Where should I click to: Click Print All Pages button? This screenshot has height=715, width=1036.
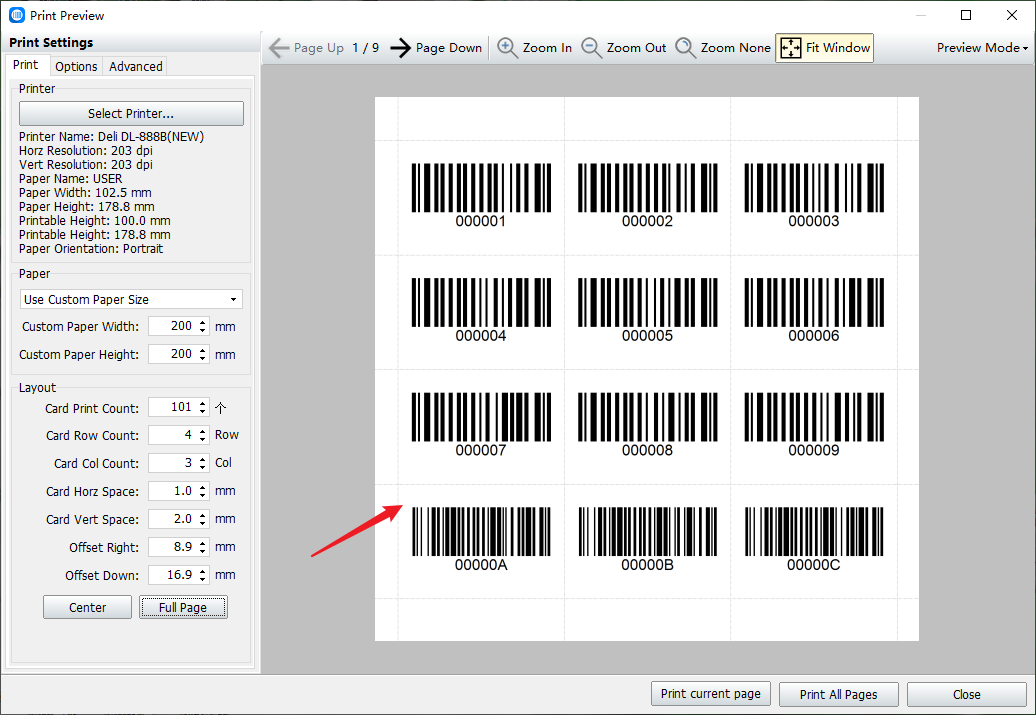(838, 695)
